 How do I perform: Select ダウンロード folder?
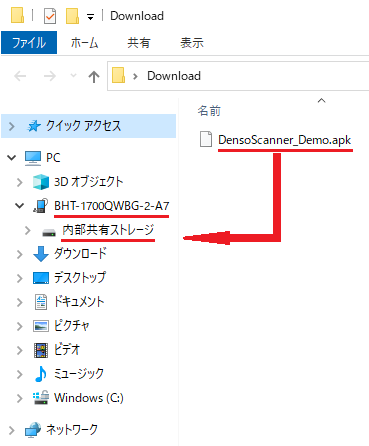point(80,254)
